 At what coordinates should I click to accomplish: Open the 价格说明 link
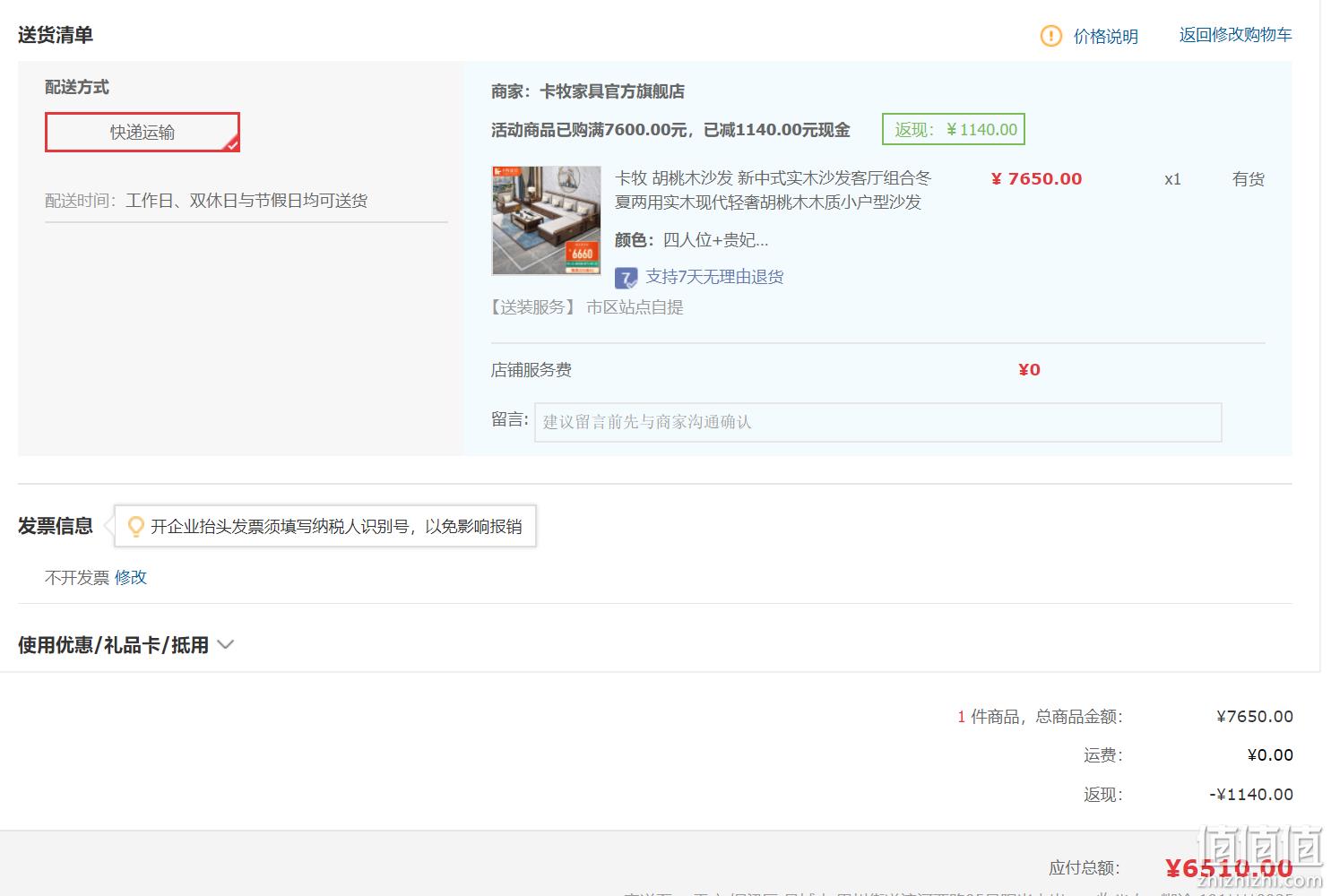(x=1106, y=36)
